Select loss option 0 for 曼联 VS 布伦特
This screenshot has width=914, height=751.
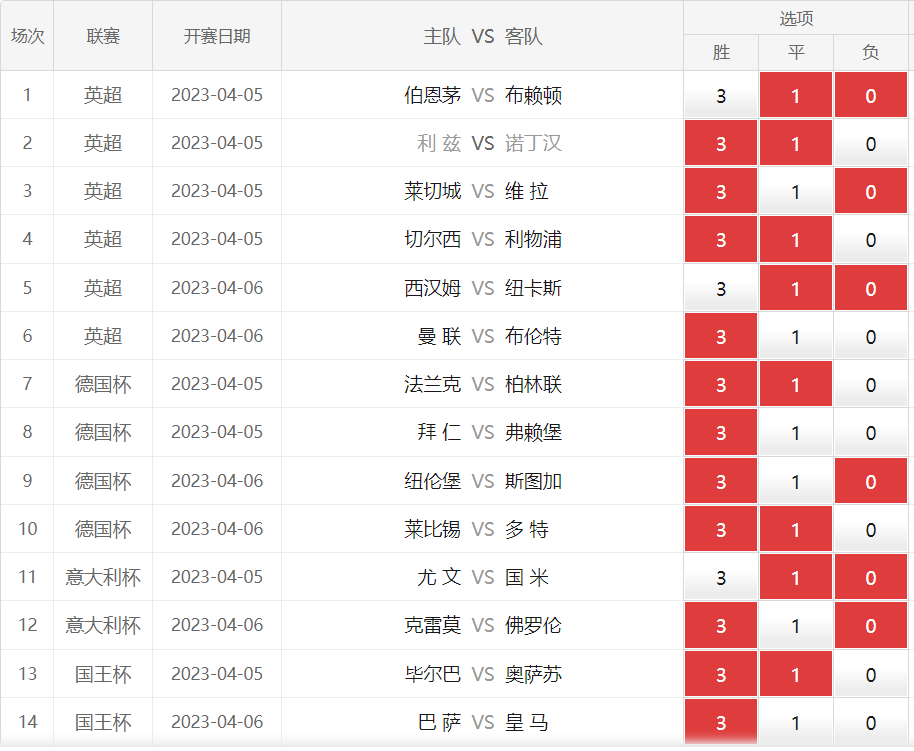[x=871, y=336]
